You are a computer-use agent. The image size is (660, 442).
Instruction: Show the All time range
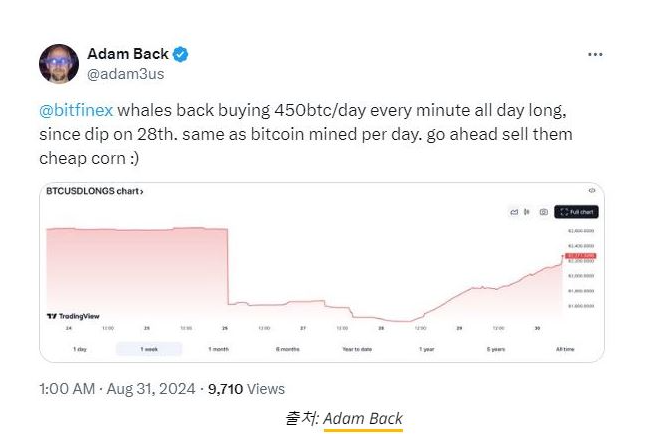click(x=564, y=349)
